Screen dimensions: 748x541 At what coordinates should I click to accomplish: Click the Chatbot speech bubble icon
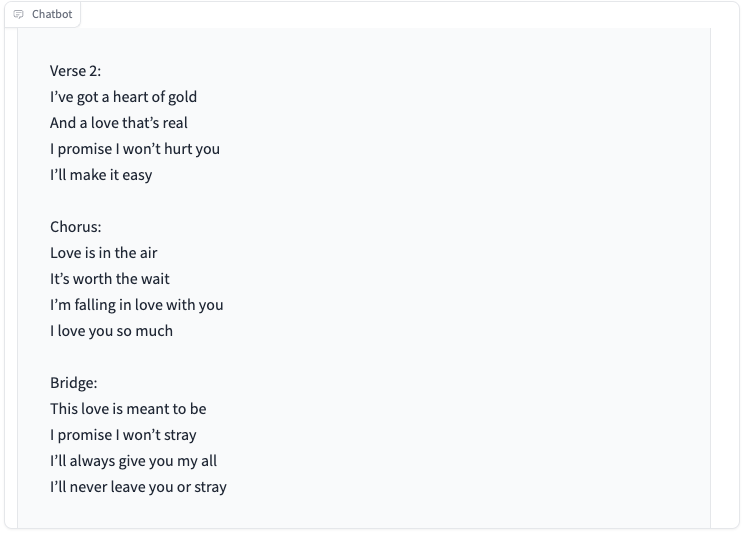18,14
